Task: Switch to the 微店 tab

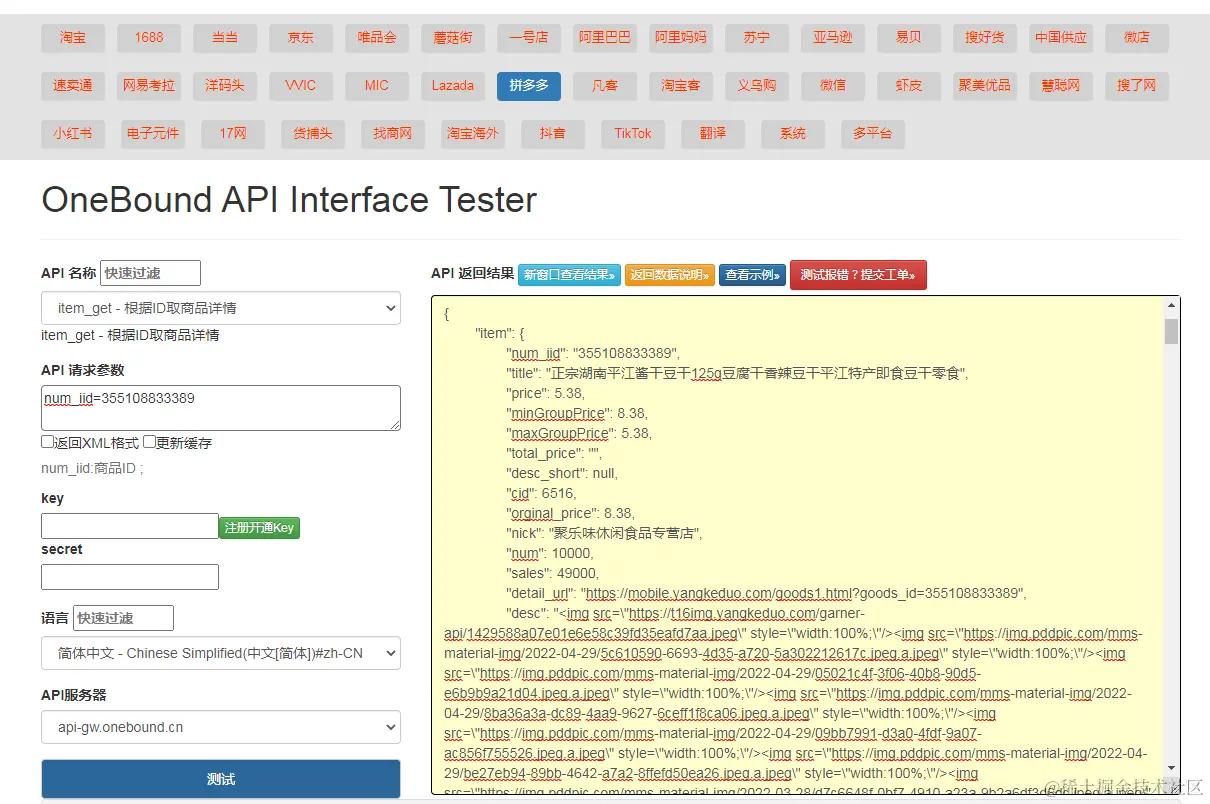Action: (1137, 38)
